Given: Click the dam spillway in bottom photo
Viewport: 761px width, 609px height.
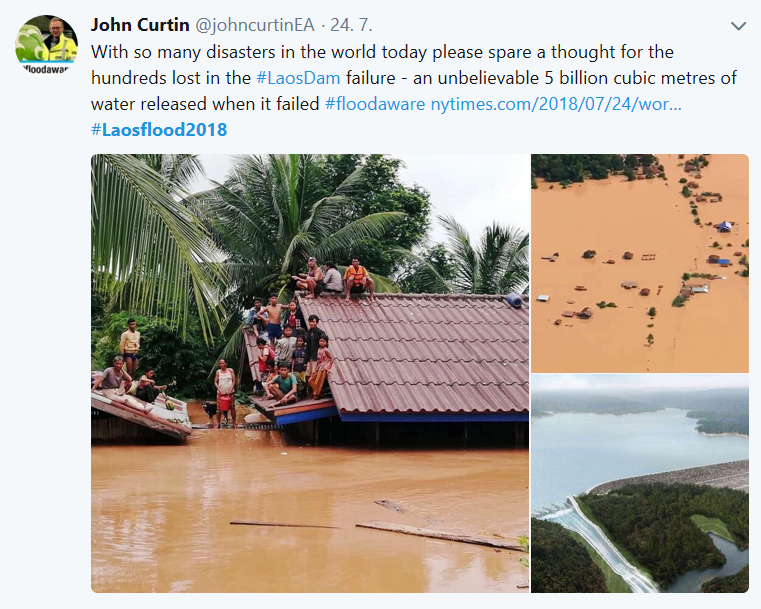Looking at the screenshot, I should pyautogui.click(x=603, y=543).
